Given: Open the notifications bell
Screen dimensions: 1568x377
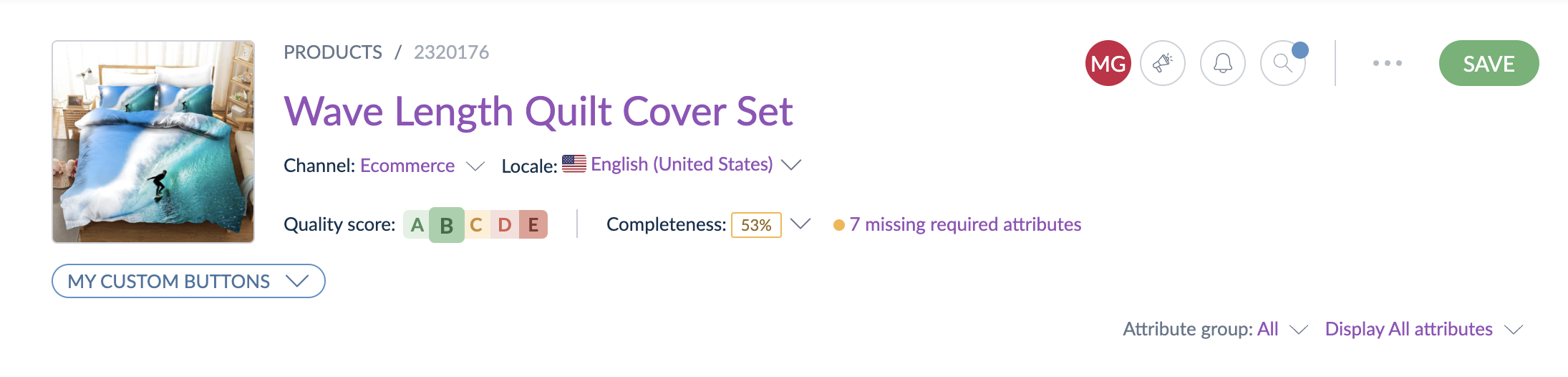Looking at the screenshot, I should click(1222, 63).
